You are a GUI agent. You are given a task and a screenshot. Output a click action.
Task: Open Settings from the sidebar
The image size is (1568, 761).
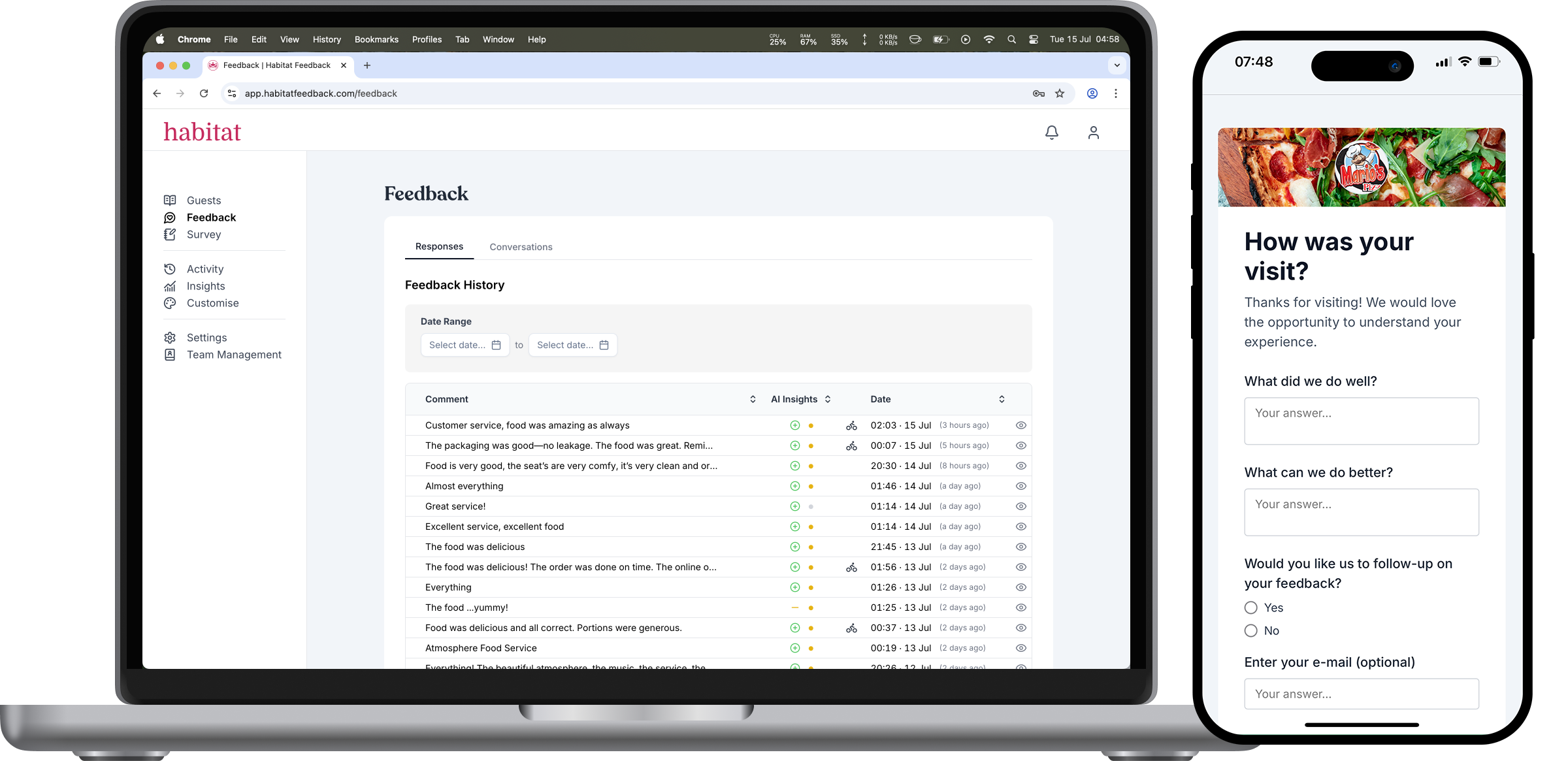(x=206, y=338)
